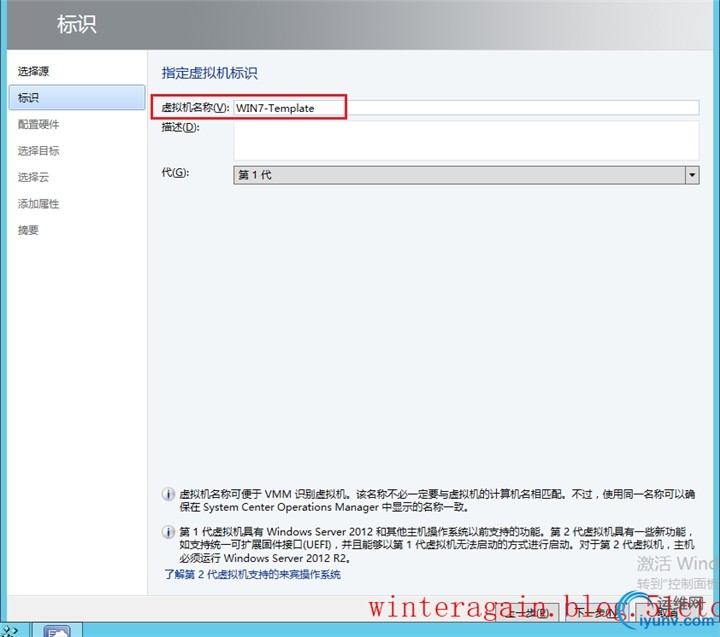Screen dimensions: 720x637
Task: Click the 虚拟机名称 field containing WIN7-Template
Action: pos(466,108)
